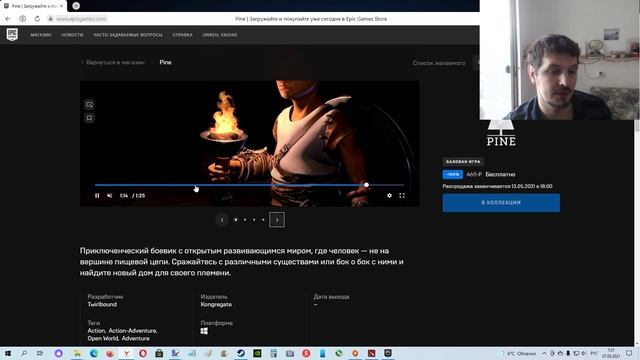
Task: Open File Explorer from the taskbar
Action: [77, 353]
